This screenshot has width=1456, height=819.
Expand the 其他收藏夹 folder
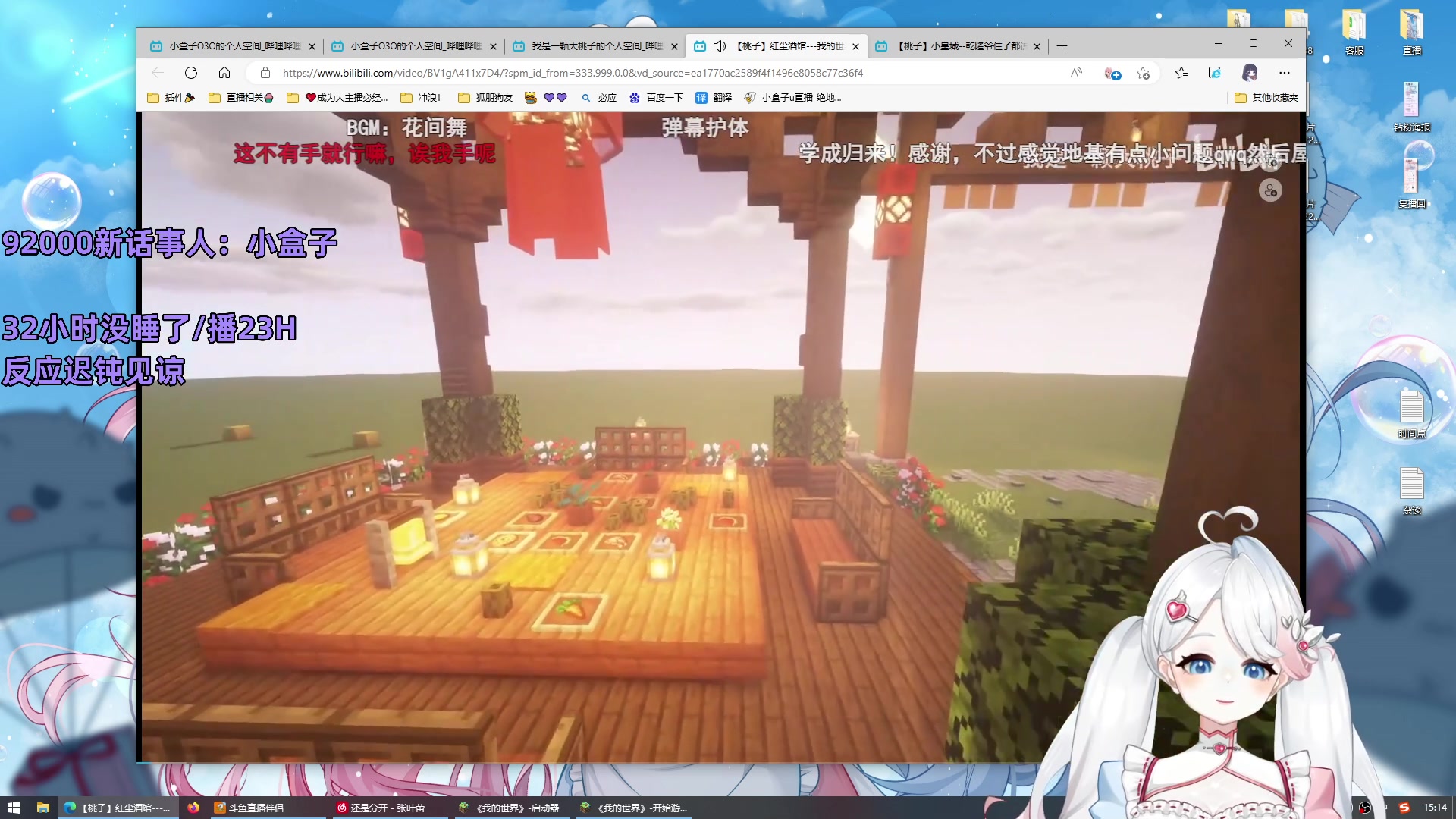(x=1266, y=98)
